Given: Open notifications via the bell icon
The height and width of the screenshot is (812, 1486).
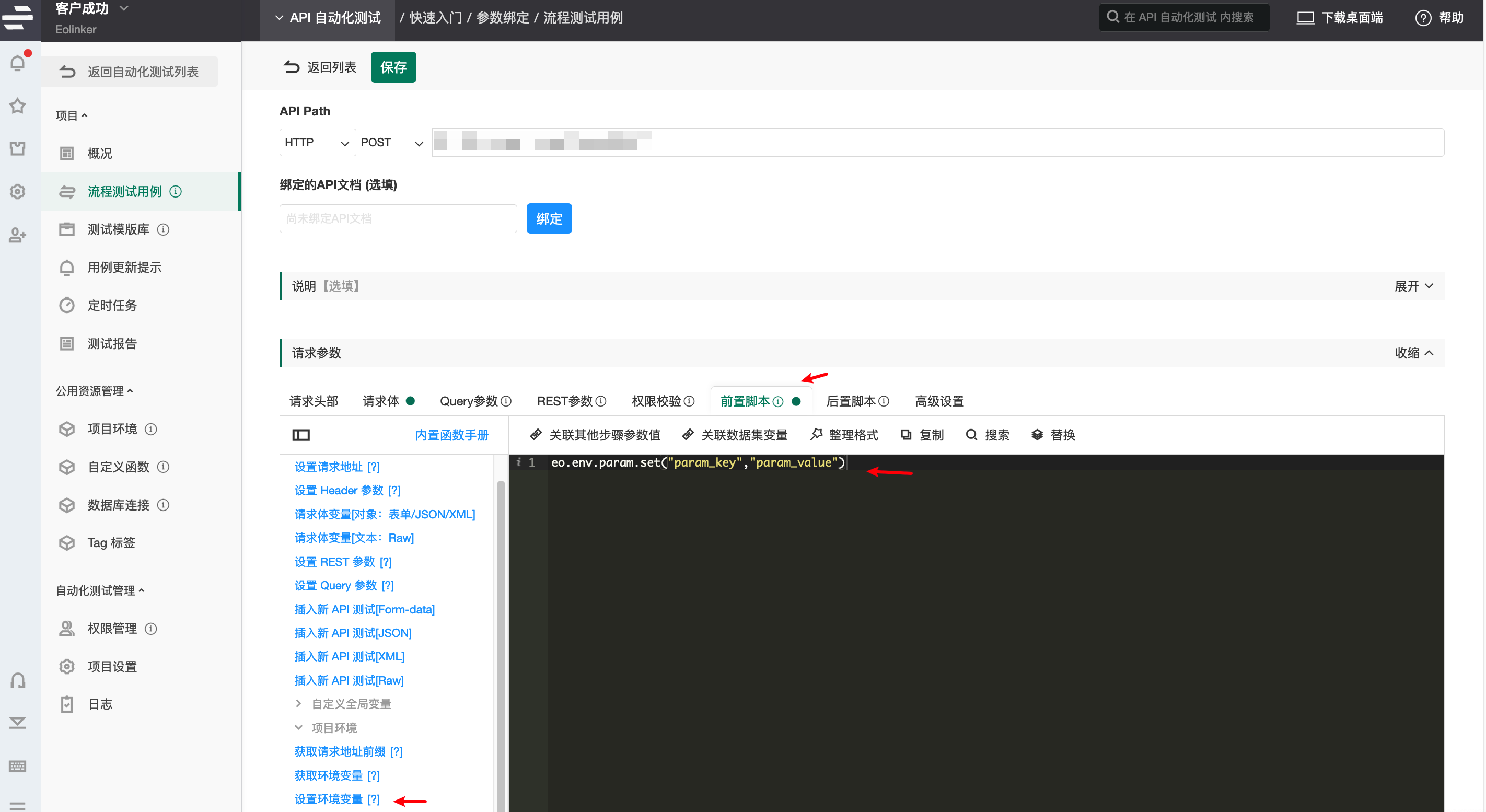Looking at the screenshot, I should tap(18, 62).
